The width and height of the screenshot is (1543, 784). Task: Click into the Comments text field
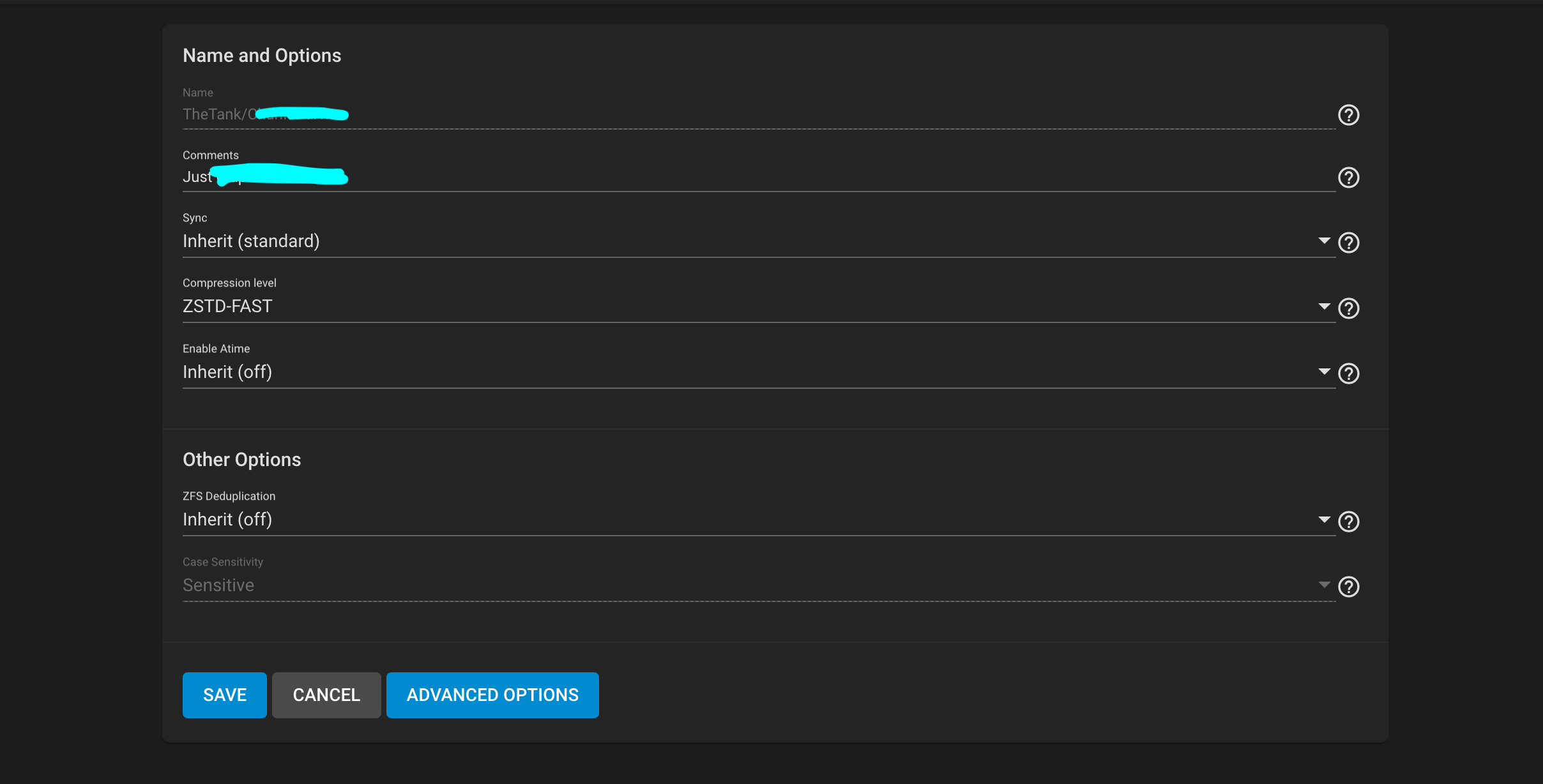point(759,177)
